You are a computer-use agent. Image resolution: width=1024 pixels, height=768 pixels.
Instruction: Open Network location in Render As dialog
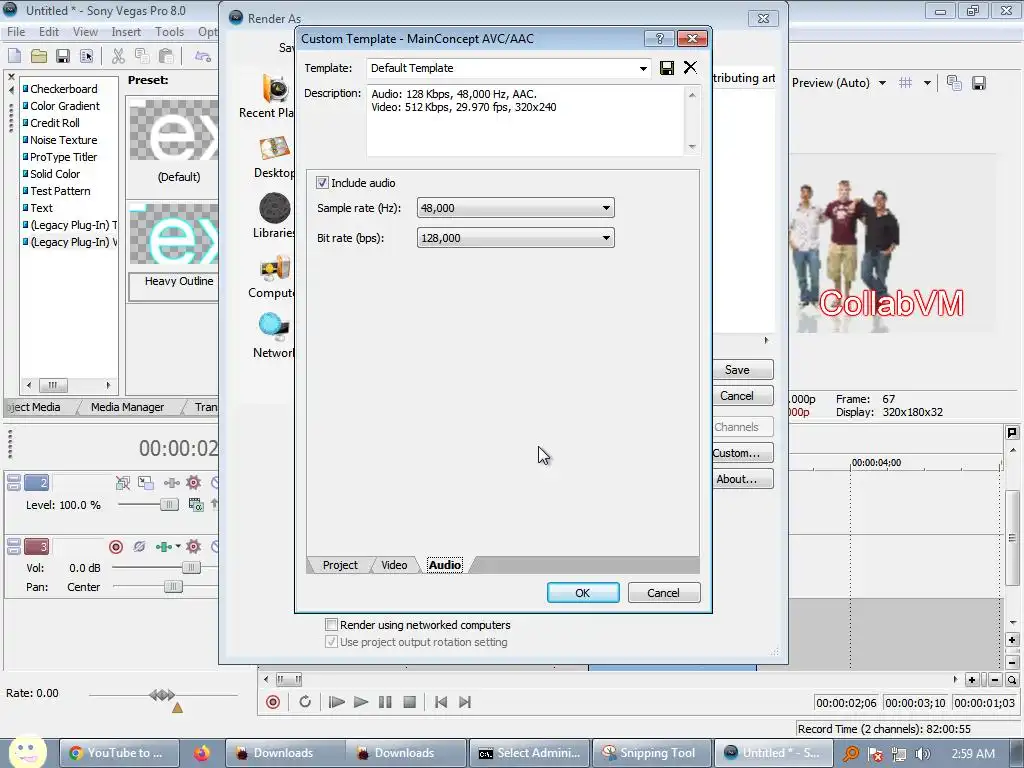coord(274,336)
